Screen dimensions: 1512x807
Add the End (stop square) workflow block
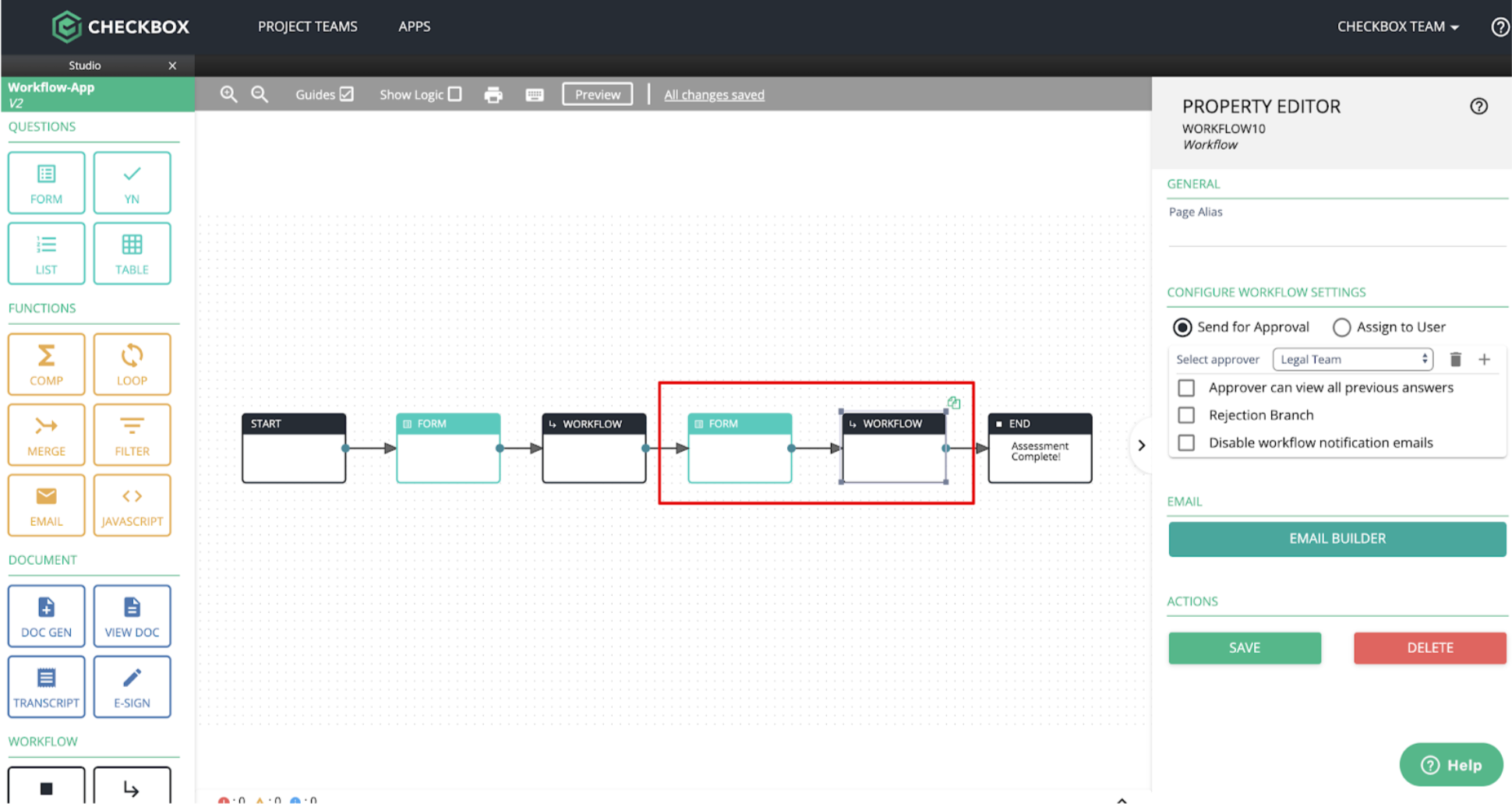point(46,786)
